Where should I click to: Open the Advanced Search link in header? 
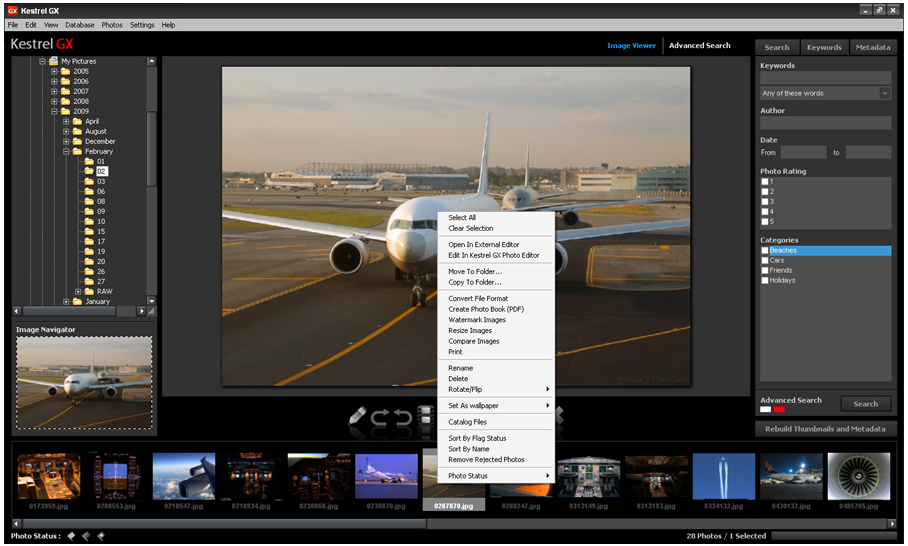[700, 45]
